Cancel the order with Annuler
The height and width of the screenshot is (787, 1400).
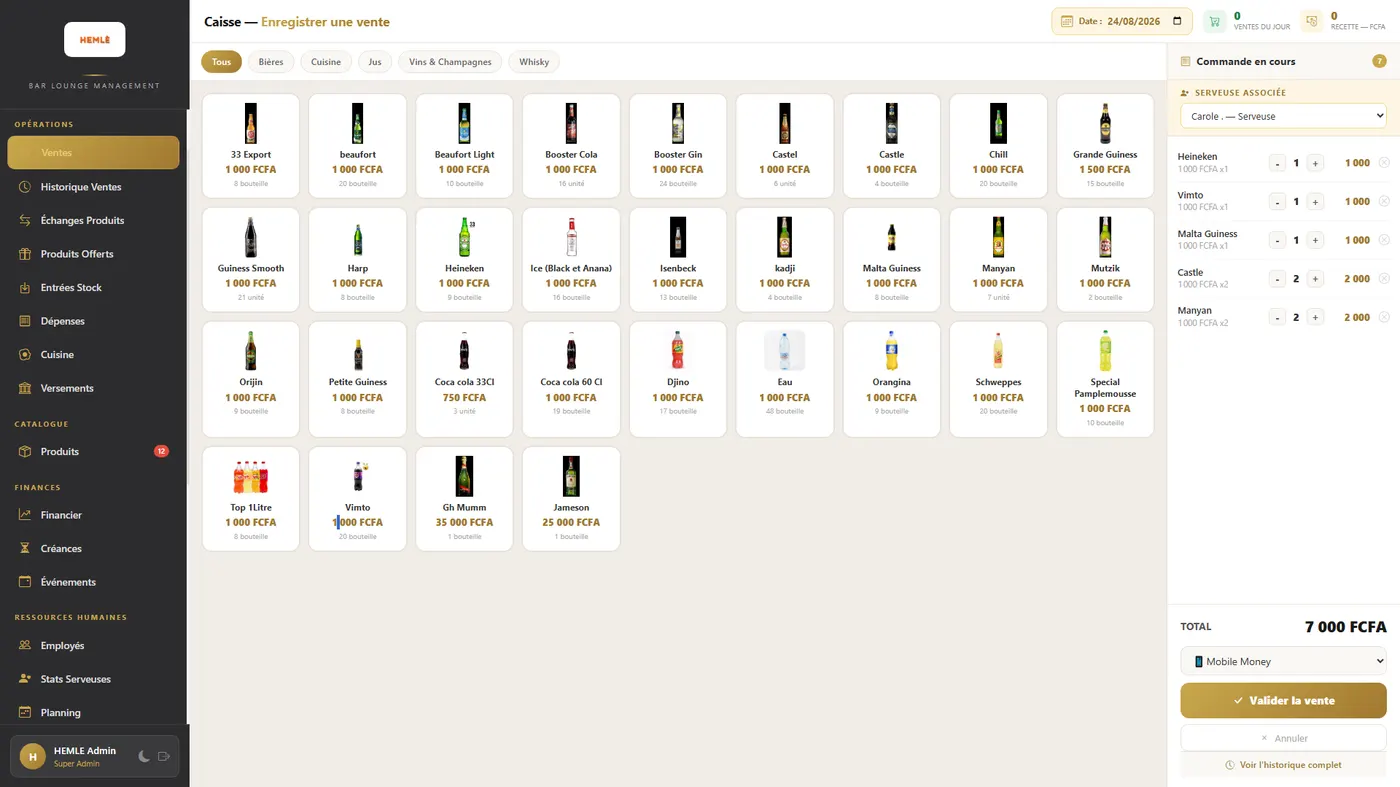coord(1283,738)
